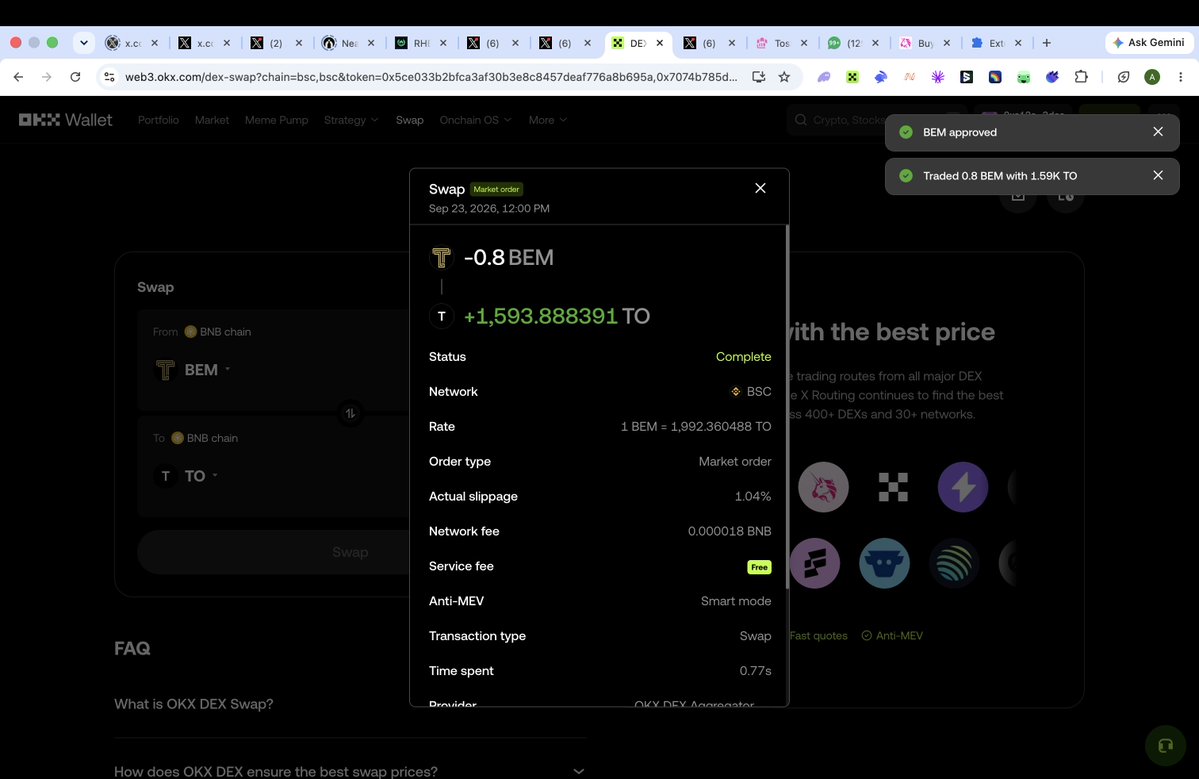Close the active DEX browser tab
This screenshot has height=779, width=1199.
[x=659, y=43]
